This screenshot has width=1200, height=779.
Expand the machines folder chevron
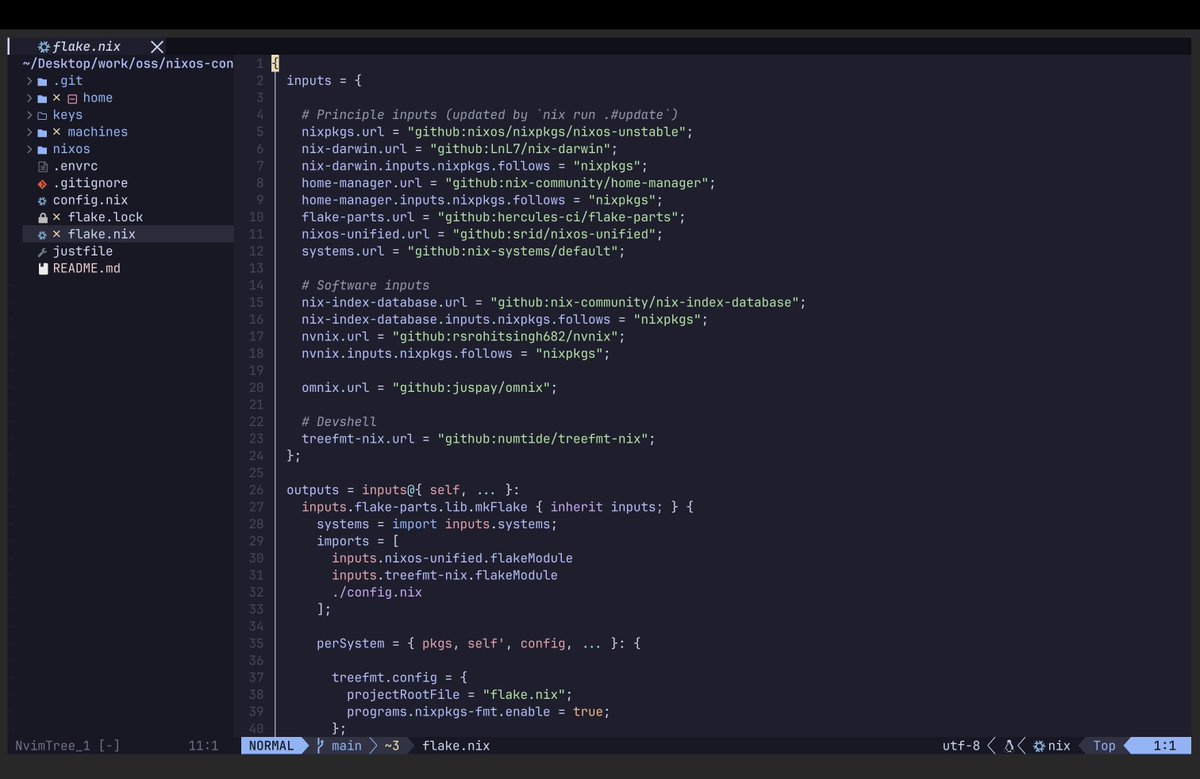tap(29, 132)
